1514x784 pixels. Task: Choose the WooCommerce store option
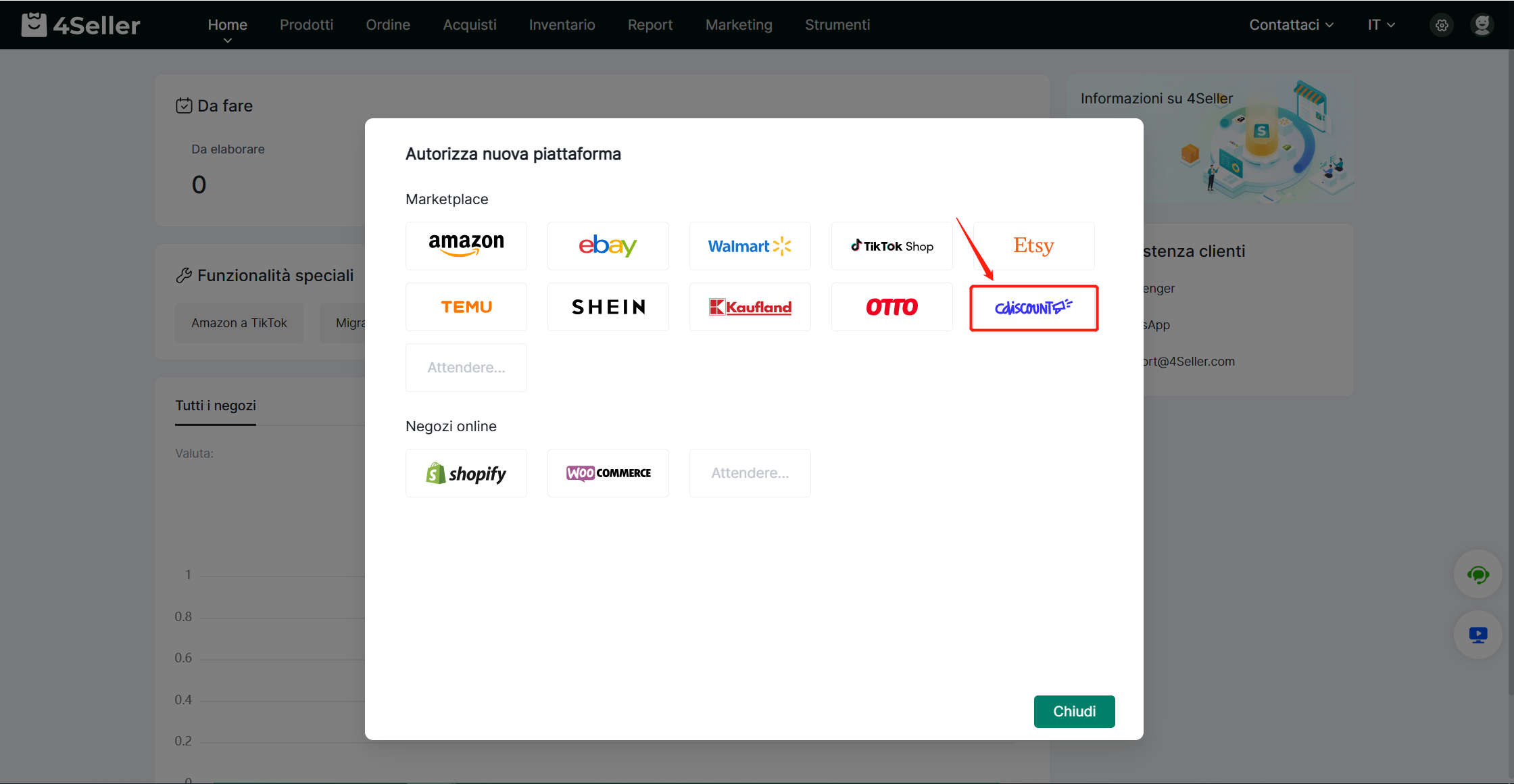pyautogui.click(x=608, y=473)
